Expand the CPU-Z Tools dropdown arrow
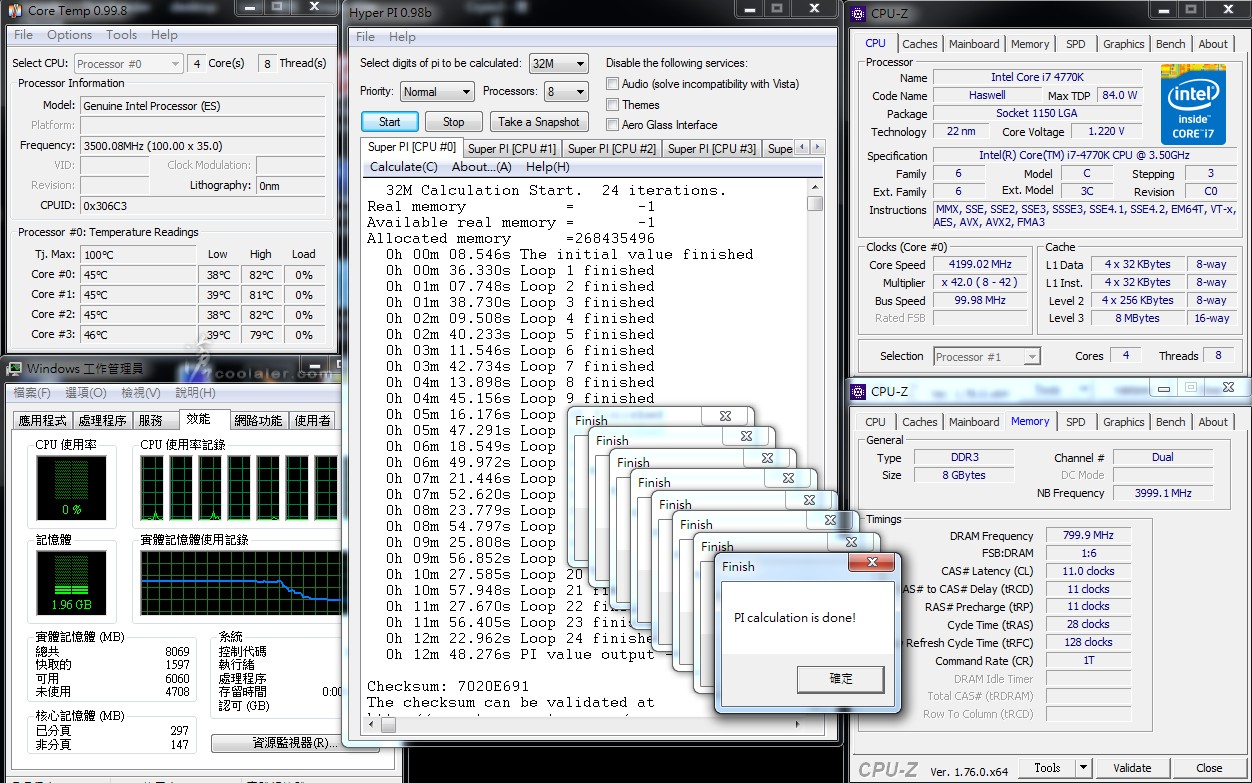Image resolution: width=1252 pixels, height=783 pixels. click(x=1083, y=768)
